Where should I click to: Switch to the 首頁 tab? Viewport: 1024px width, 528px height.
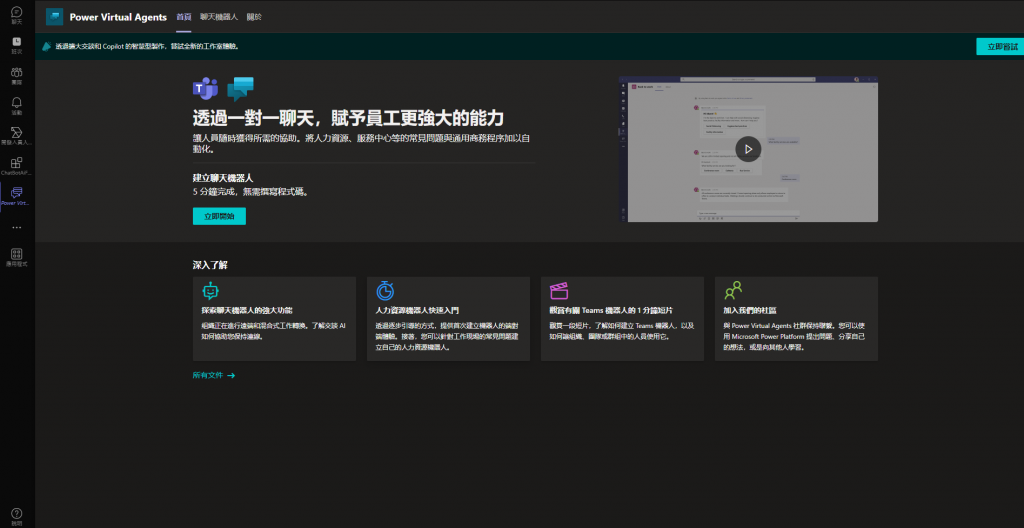[x=184, y=17]
